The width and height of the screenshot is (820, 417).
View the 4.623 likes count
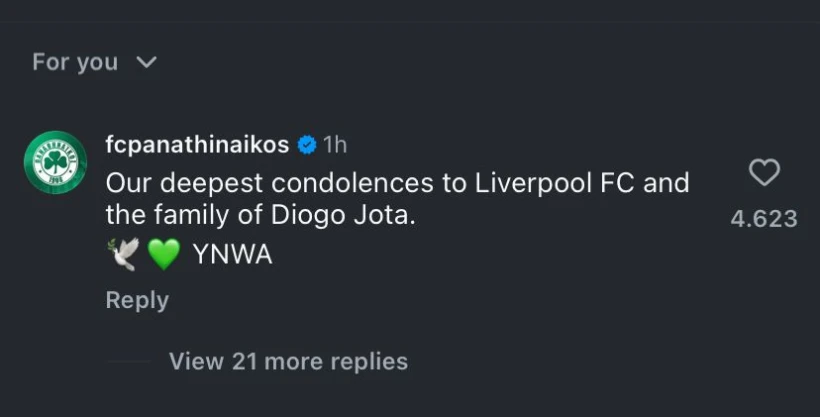coord(764,219)
